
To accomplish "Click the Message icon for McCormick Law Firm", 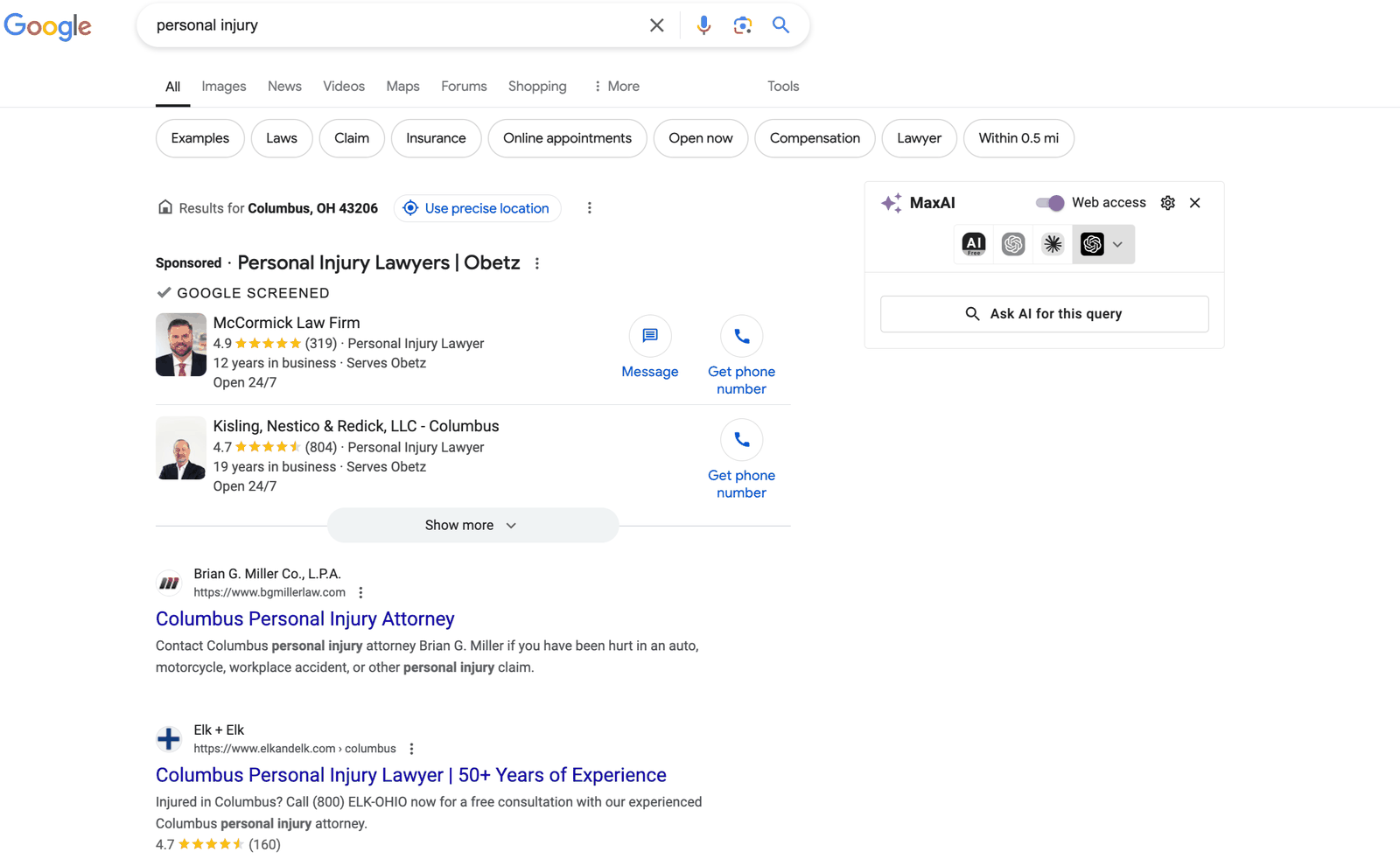I will 650,336.
